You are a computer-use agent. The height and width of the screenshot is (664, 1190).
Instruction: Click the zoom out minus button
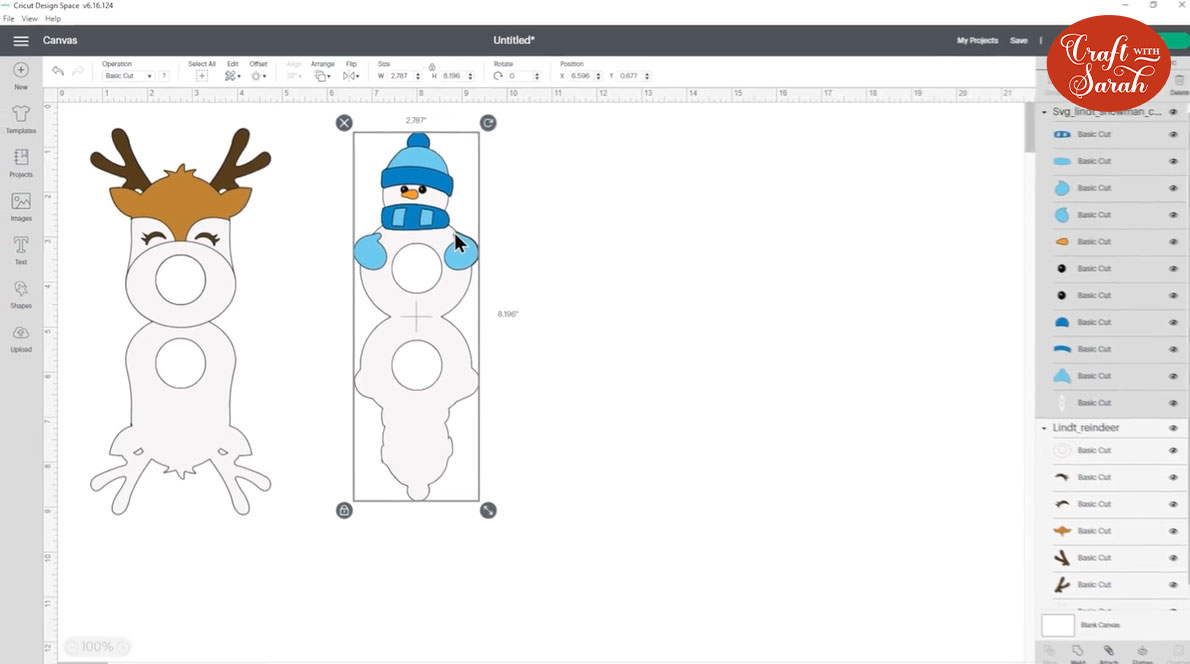[71, 647]
